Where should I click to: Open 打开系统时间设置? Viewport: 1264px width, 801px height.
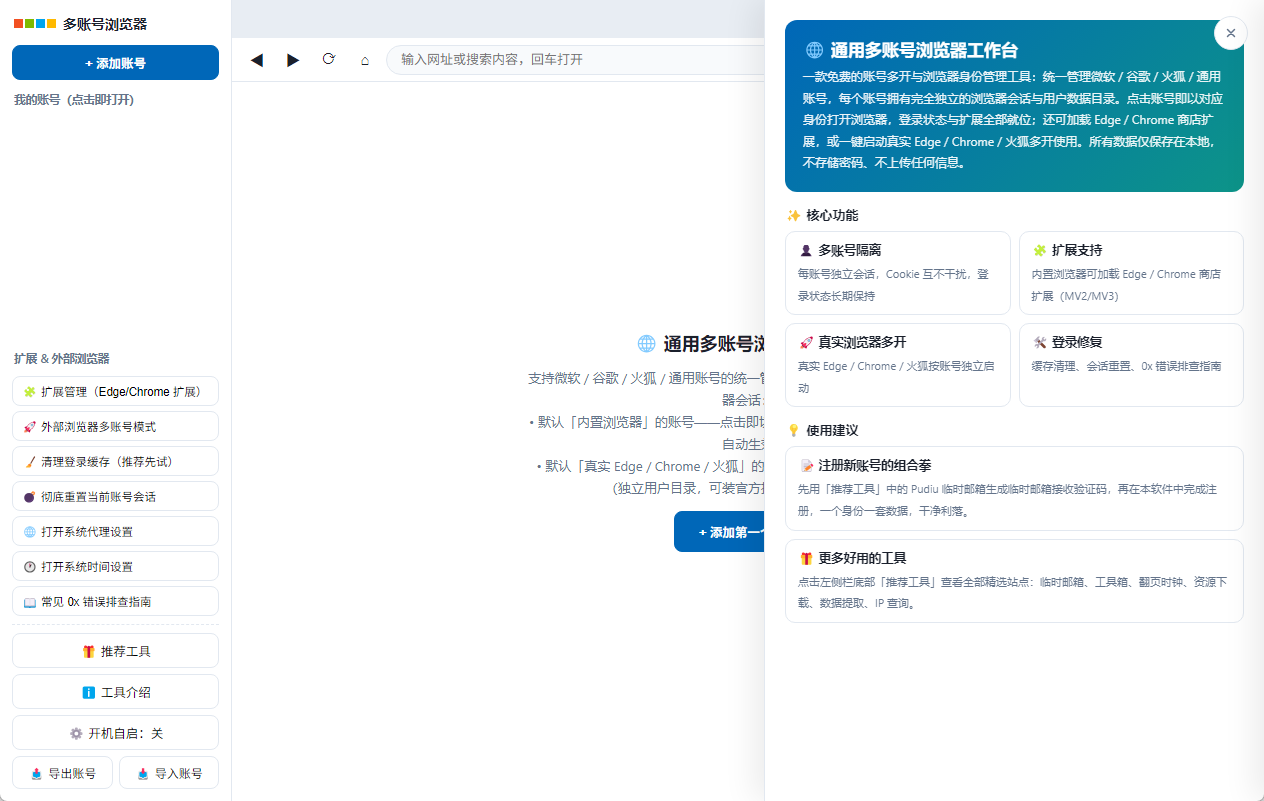pyautogui.click(x=115, y=566)
